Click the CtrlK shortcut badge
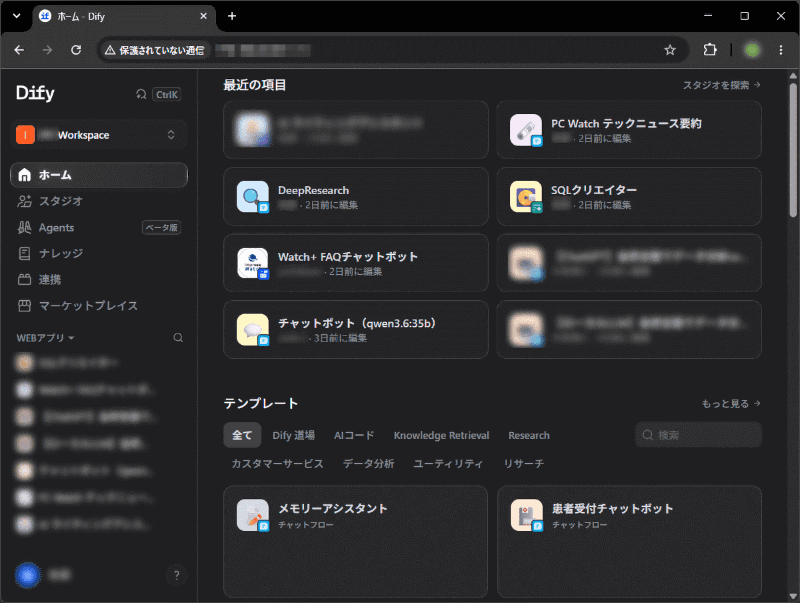The height and width of the screenshot is (603, 800). 166,94
